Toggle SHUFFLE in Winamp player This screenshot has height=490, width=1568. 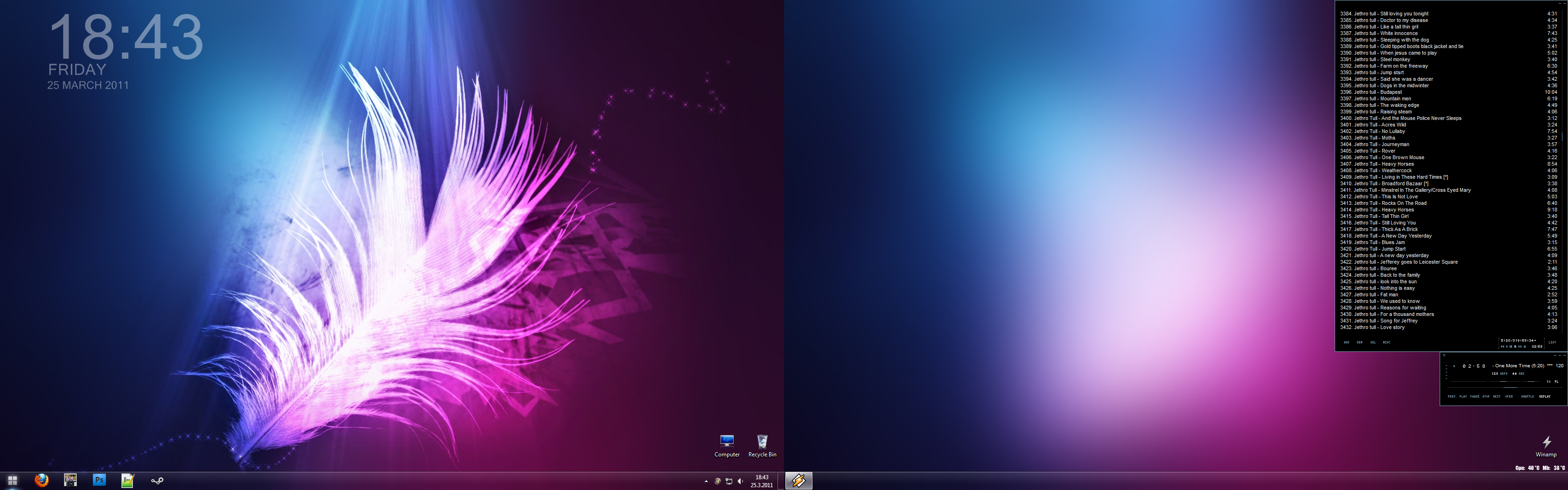pos(1527,396)
